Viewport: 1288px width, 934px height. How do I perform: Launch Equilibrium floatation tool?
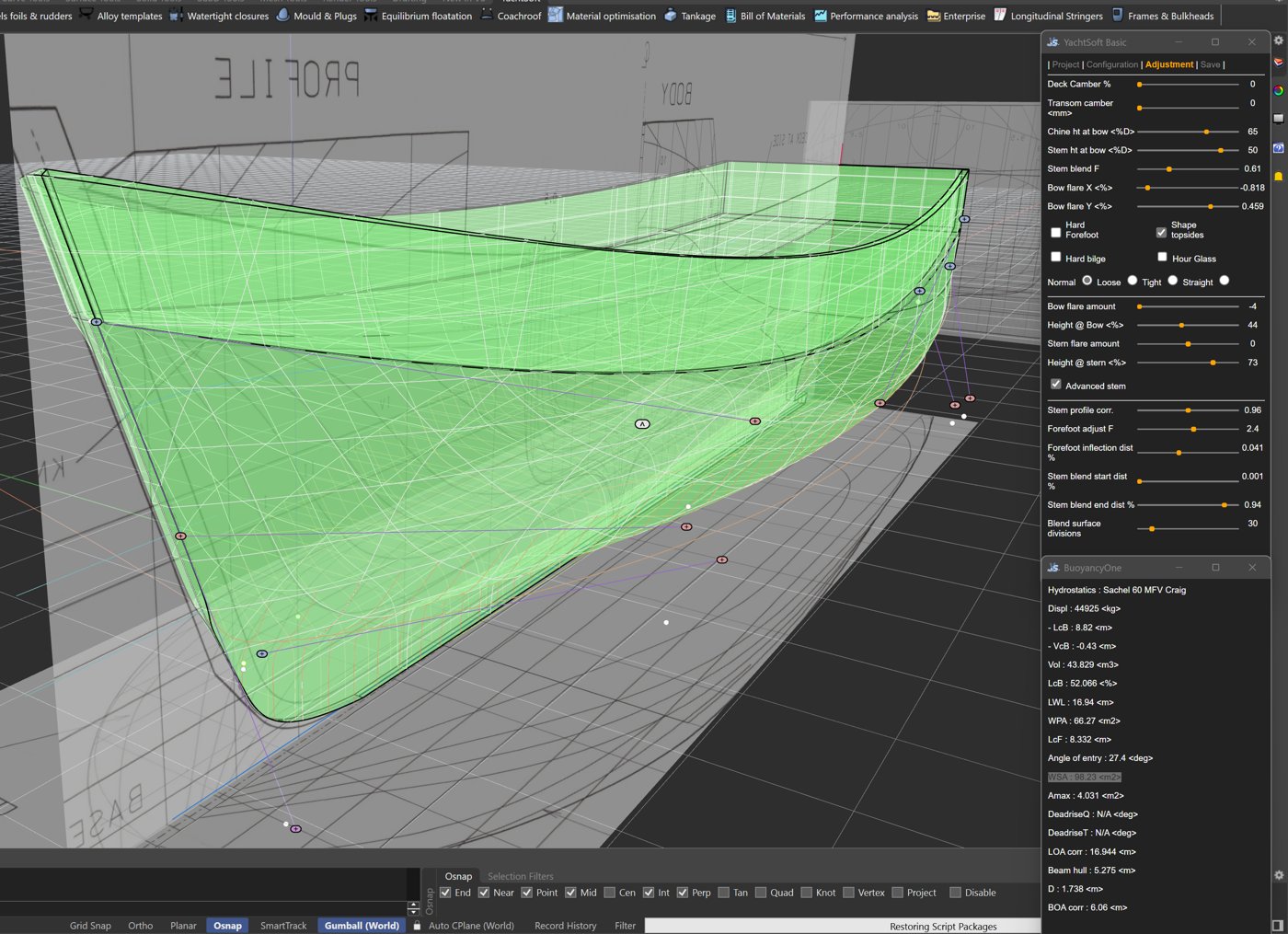(418, 16)
